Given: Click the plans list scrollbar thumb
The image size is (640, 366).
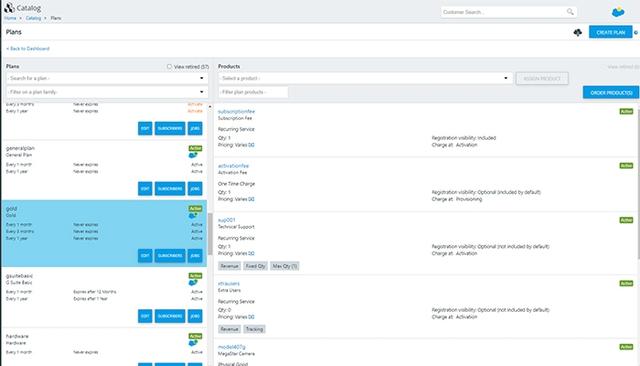Looking at the screenshot, I should coord(210,234).
